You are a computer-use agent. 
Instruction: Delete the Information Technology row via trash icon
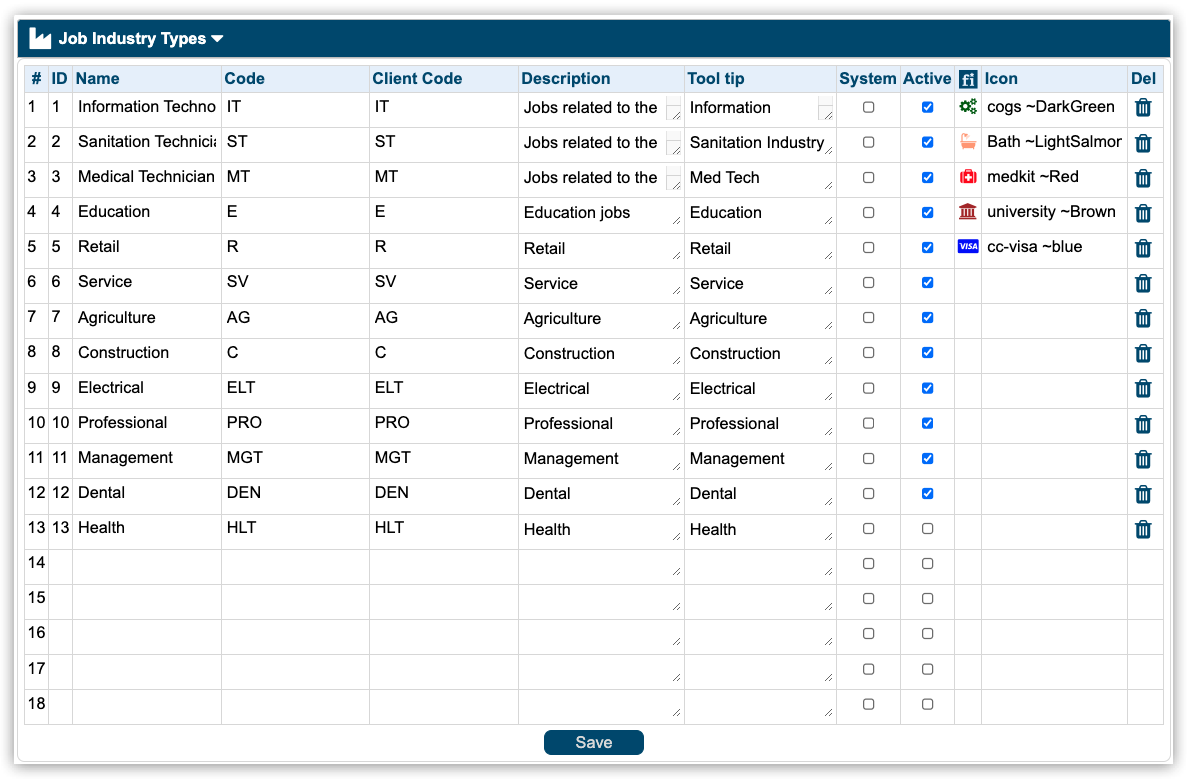1143,108
